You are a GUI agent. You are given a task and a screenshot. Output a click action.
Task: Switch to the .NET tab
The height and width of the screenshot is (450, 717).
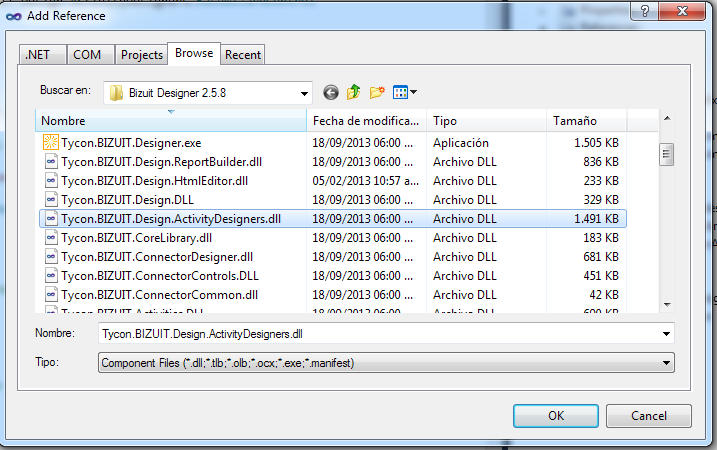[x=43, y=55]
